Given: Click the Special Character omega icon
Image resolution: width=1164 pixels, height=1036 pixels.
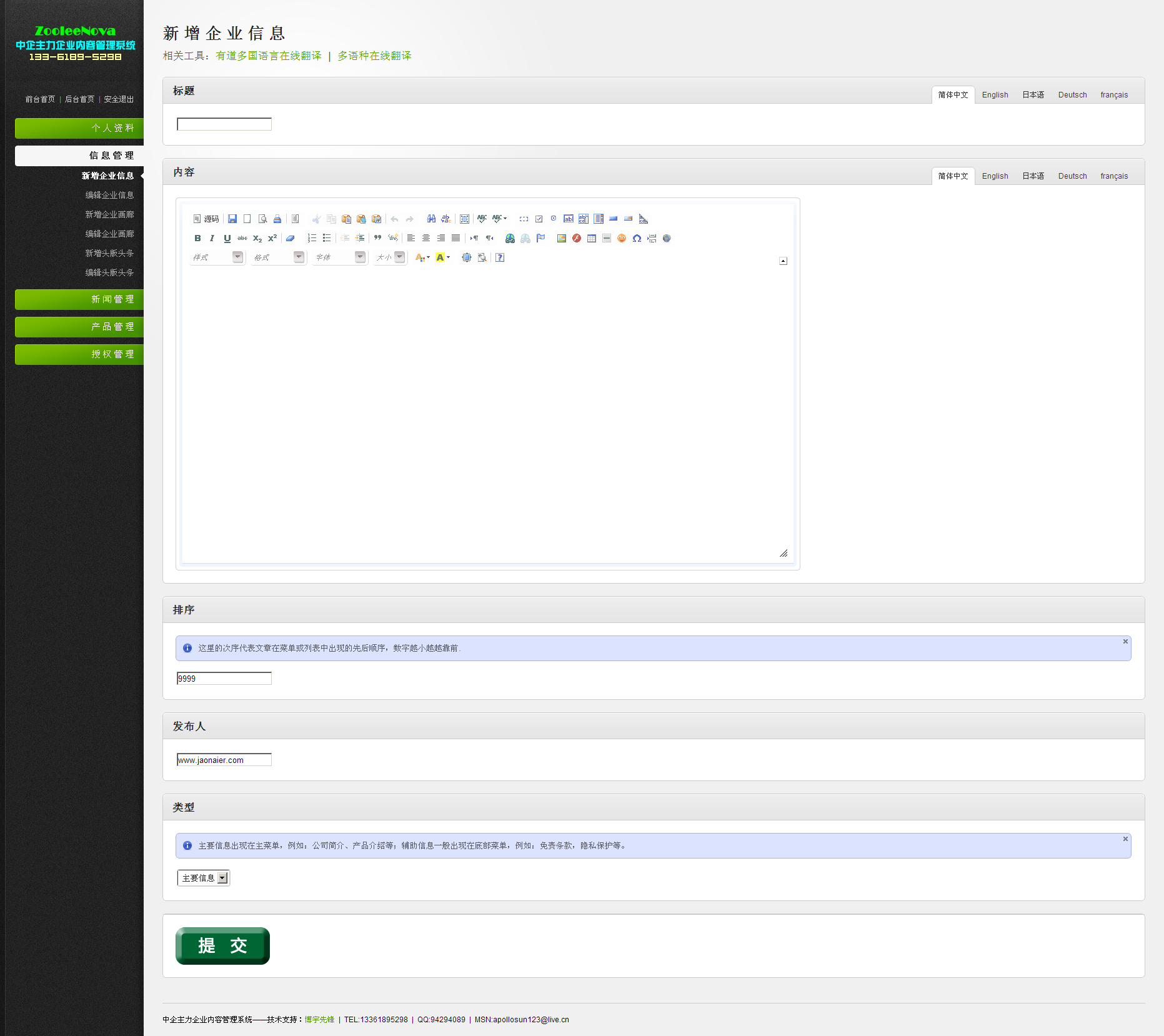Looking at the screenshot, I should point(637,238).
